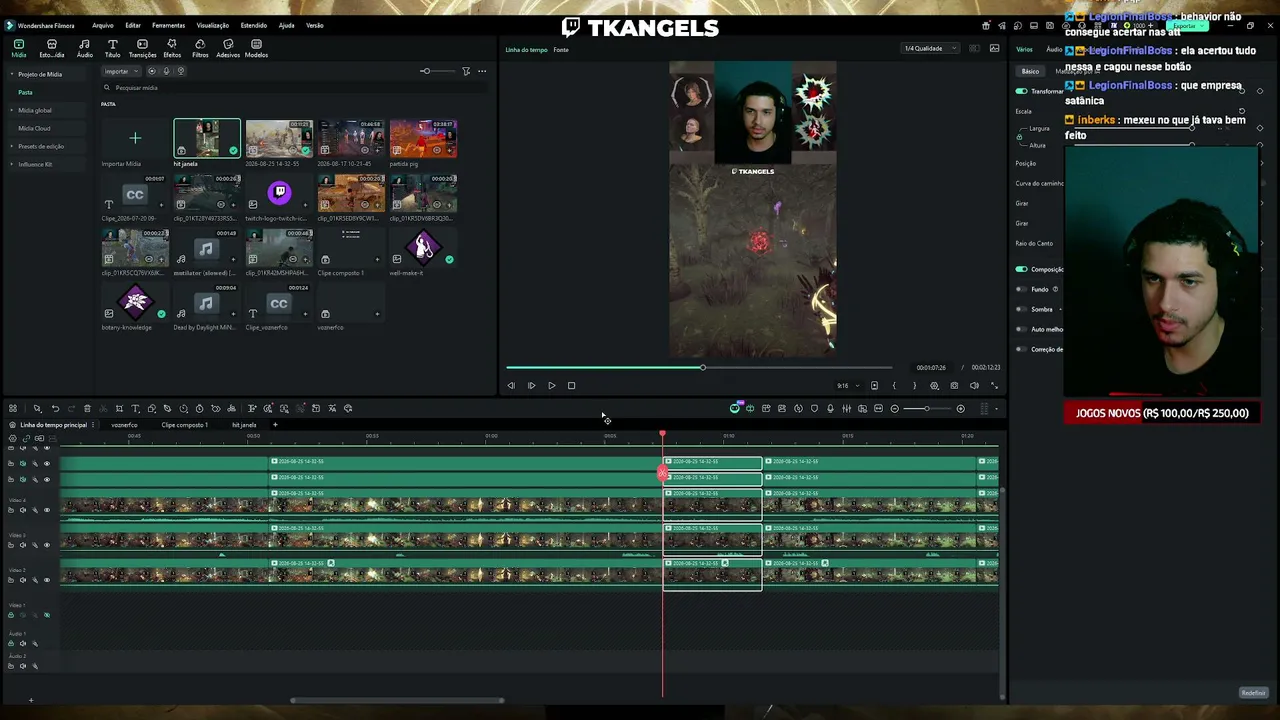This screenshot has width=1280, height=720.
Task: Add a new timeline tab with plus
Action: point(275,425)
